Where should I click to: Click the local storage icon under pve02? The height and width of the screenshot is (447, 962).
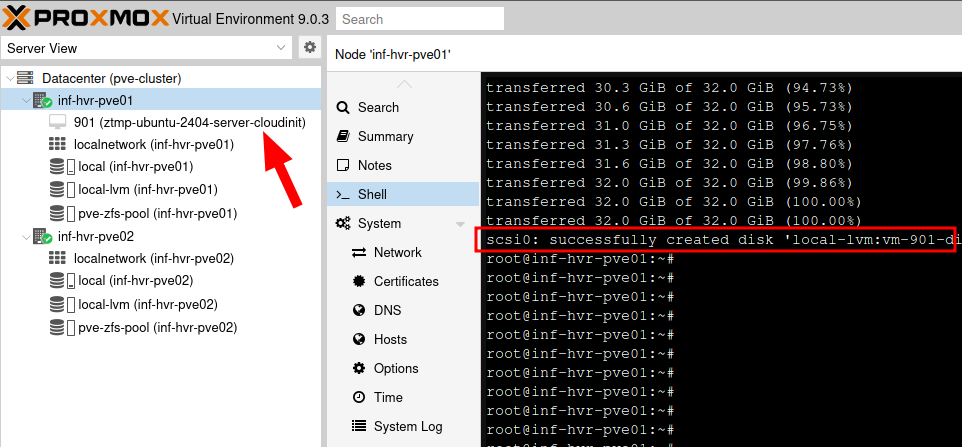point(61,281)
